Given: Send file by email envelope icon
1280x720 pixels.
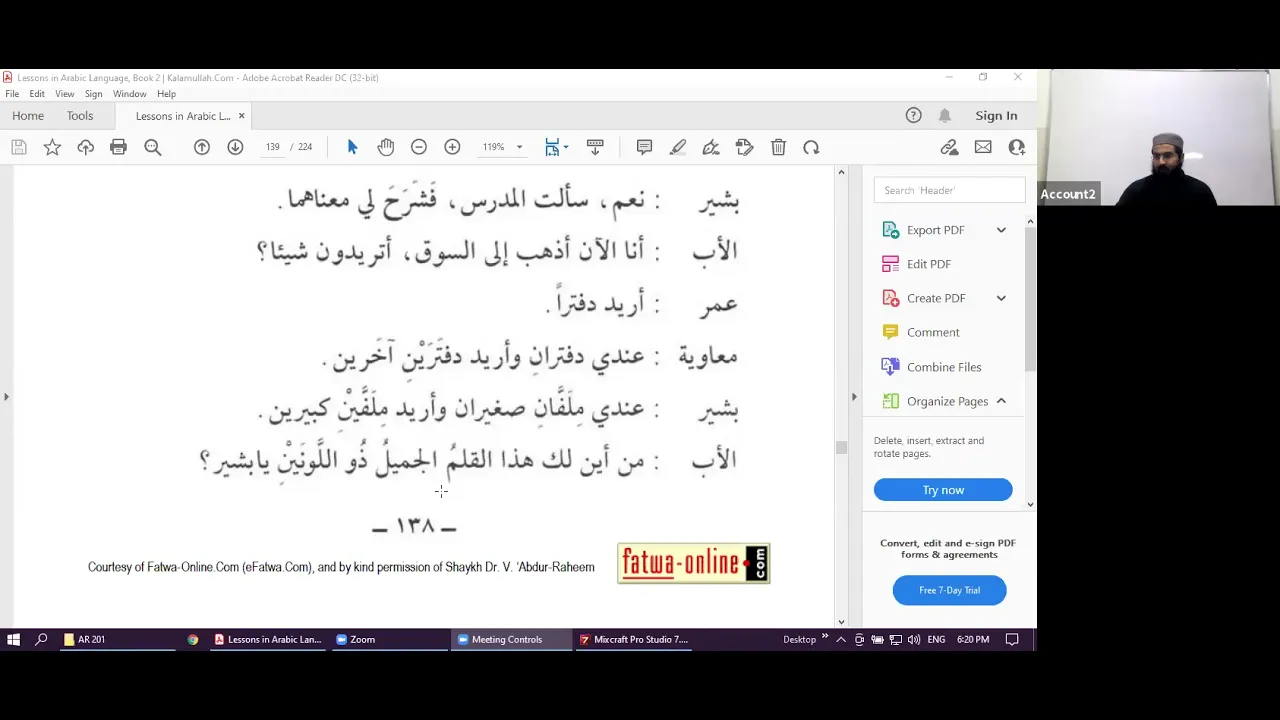Looking at the screenshot, I should click(x=983, y=147).
